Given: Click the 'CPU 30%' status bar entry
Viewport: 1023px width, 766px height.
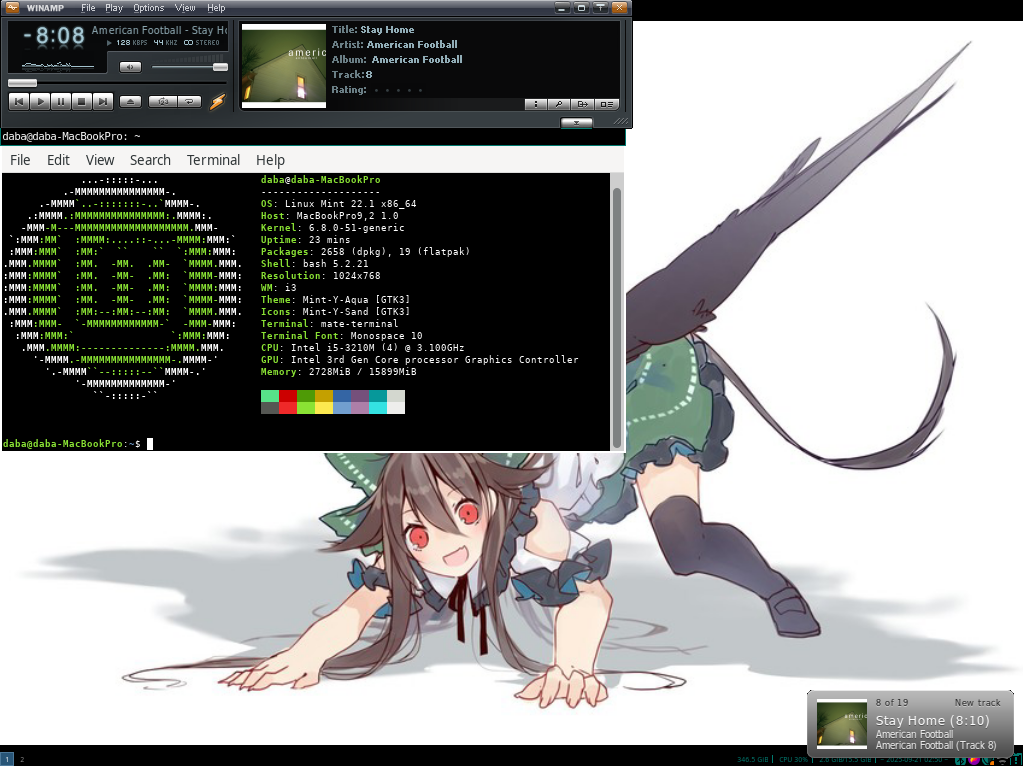Looking at the screenshot, I should click(793, 759).
